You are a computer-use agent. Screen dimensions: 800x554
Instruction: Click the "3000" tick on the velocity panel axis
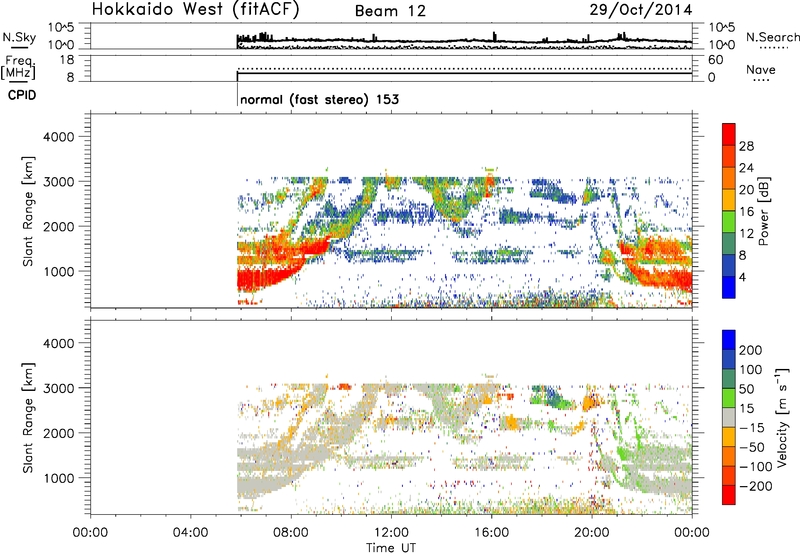(x=59, y=388)
